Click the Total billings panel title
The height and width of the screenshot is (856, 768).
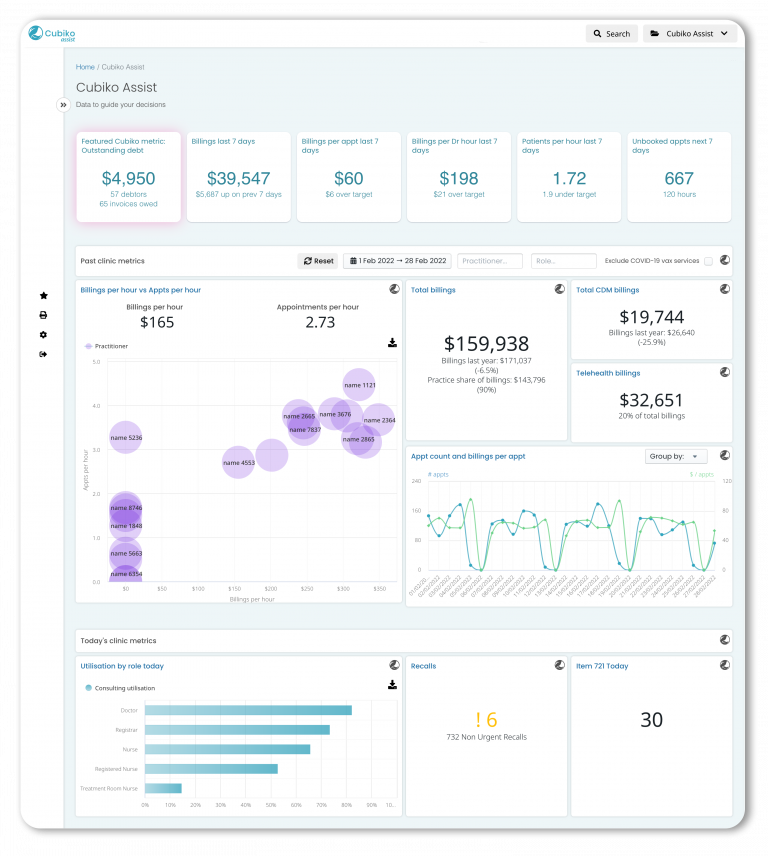click(433, 290)
